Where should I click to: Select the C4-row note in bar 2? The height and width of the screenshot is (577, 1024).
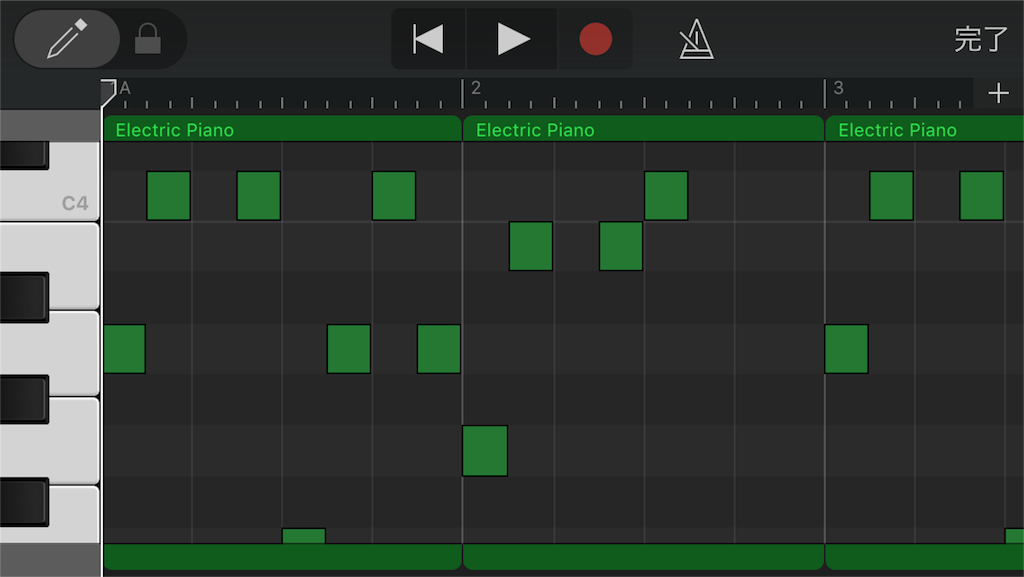click(666, 196)
